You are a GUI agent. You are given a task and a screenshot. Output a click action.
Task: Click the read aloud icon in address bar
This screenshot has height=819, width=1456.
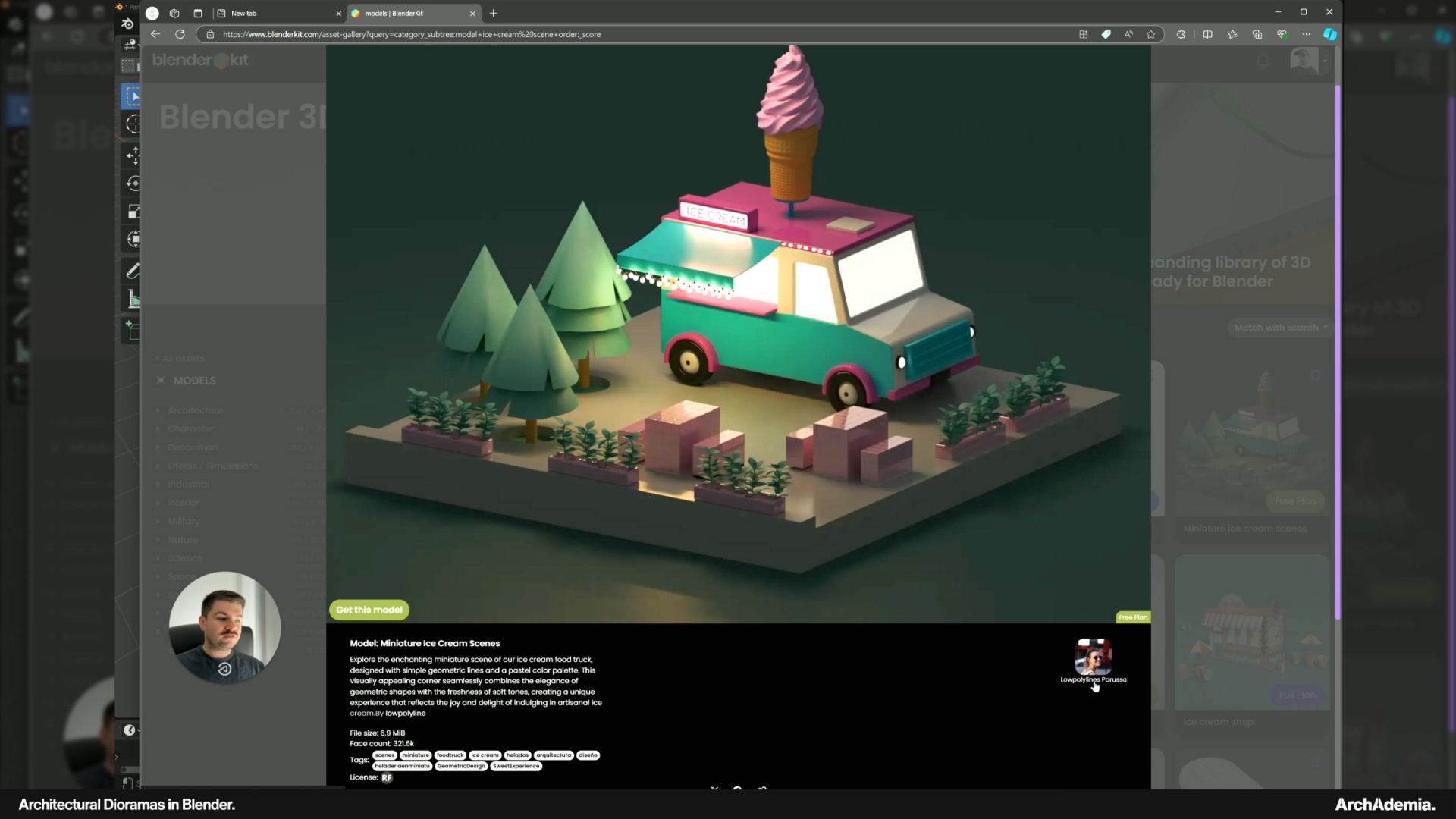pyautogui.click(x=1128, y=34)
